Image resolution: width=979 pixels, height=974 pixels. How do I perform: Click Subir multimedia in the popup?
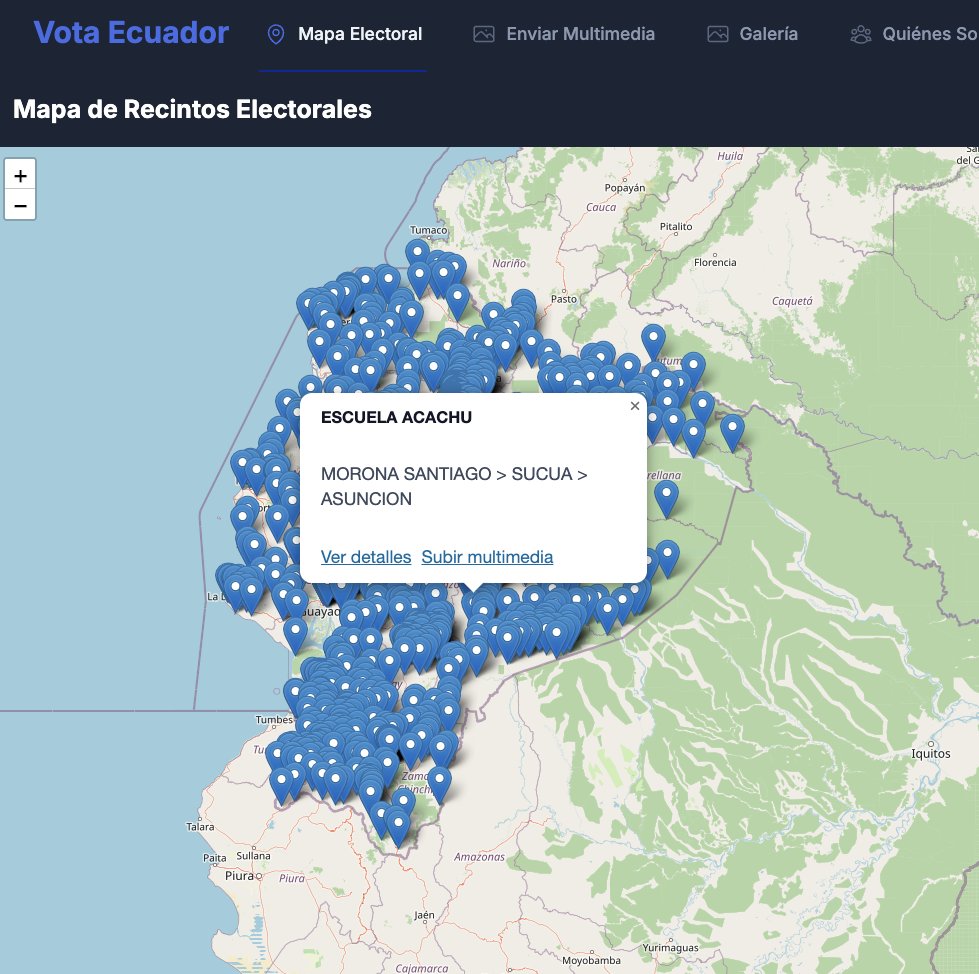tap(488, 557)
